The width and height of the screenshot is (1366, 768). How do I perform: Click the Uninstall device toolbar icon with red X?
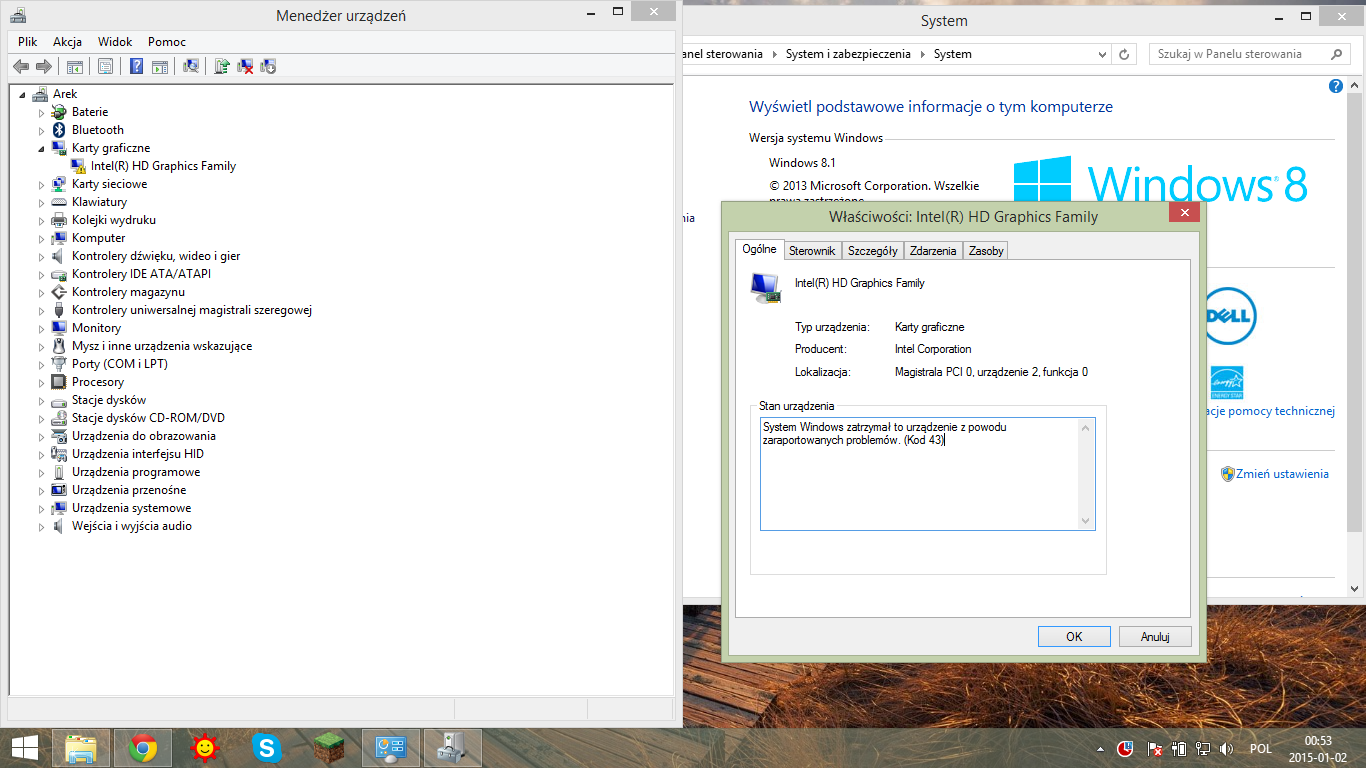(245, 66)
